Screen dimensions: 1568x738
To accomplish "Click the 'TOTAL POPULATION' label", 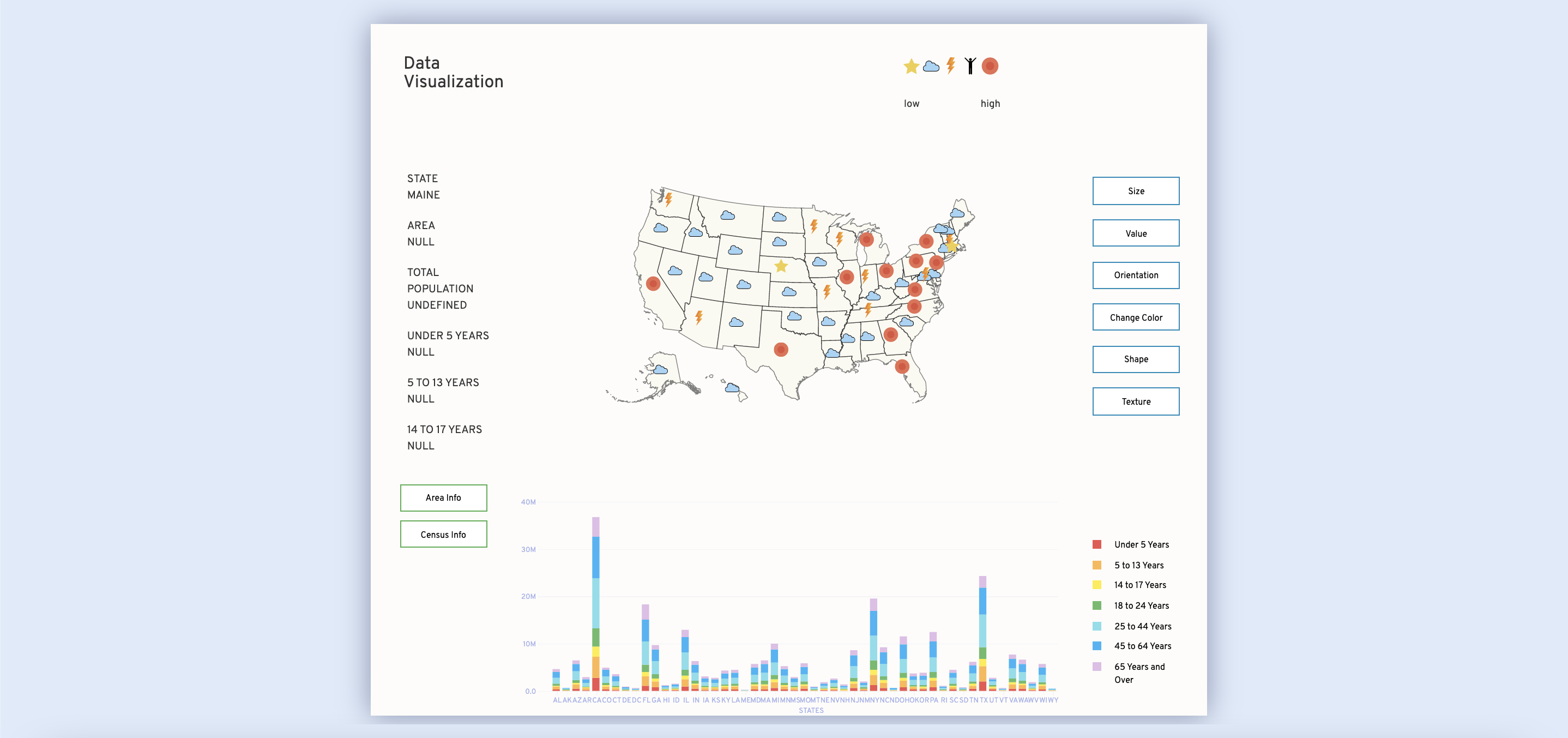I will tap(440, 280).
